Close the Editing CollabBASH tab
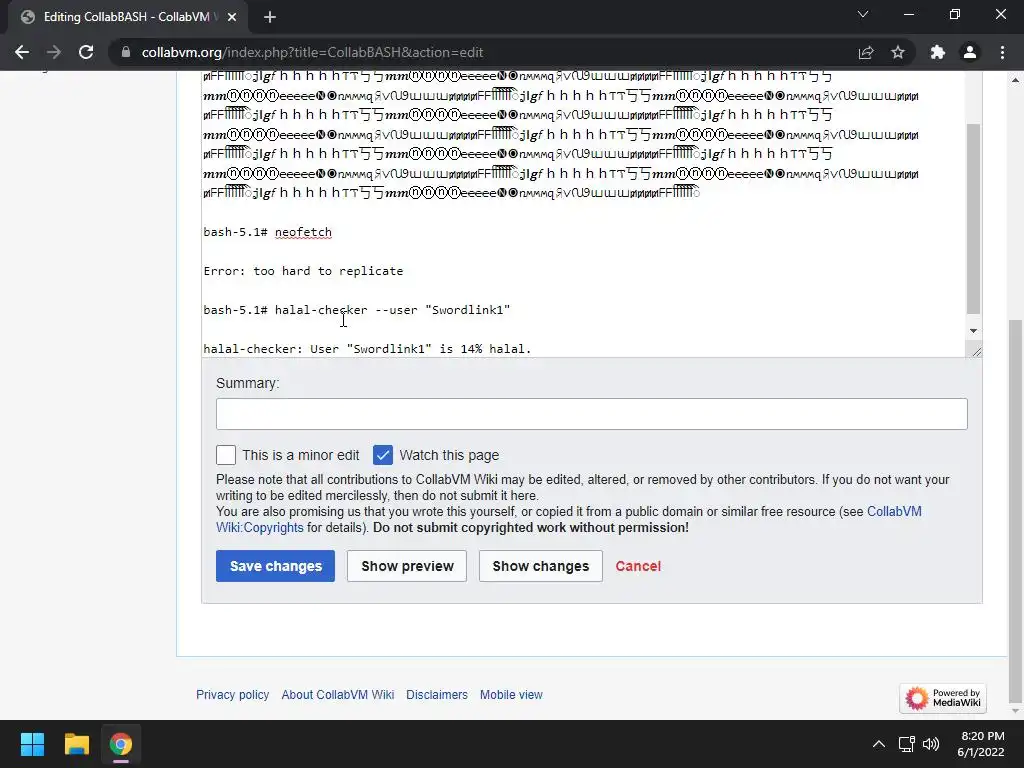Viewport: 1024px width, 768px height. pyautogui.click(x=232, y=17)
